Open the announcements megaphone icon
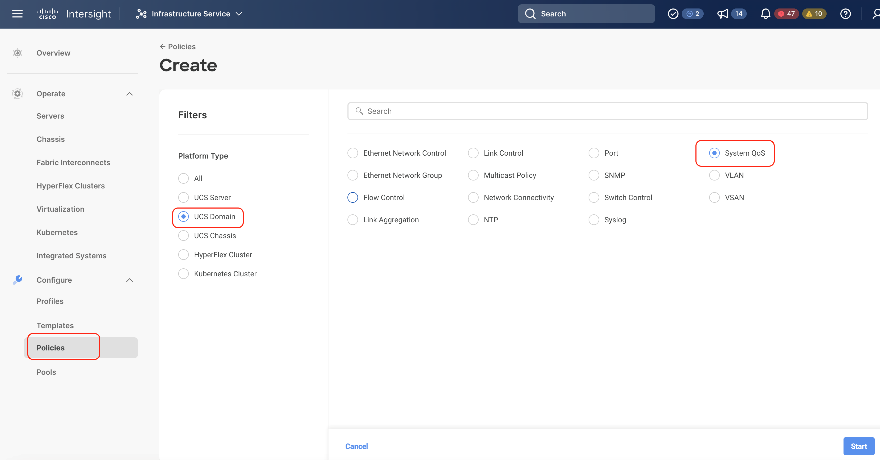Screen dimensions: 880x460 (x=723, y=14)
